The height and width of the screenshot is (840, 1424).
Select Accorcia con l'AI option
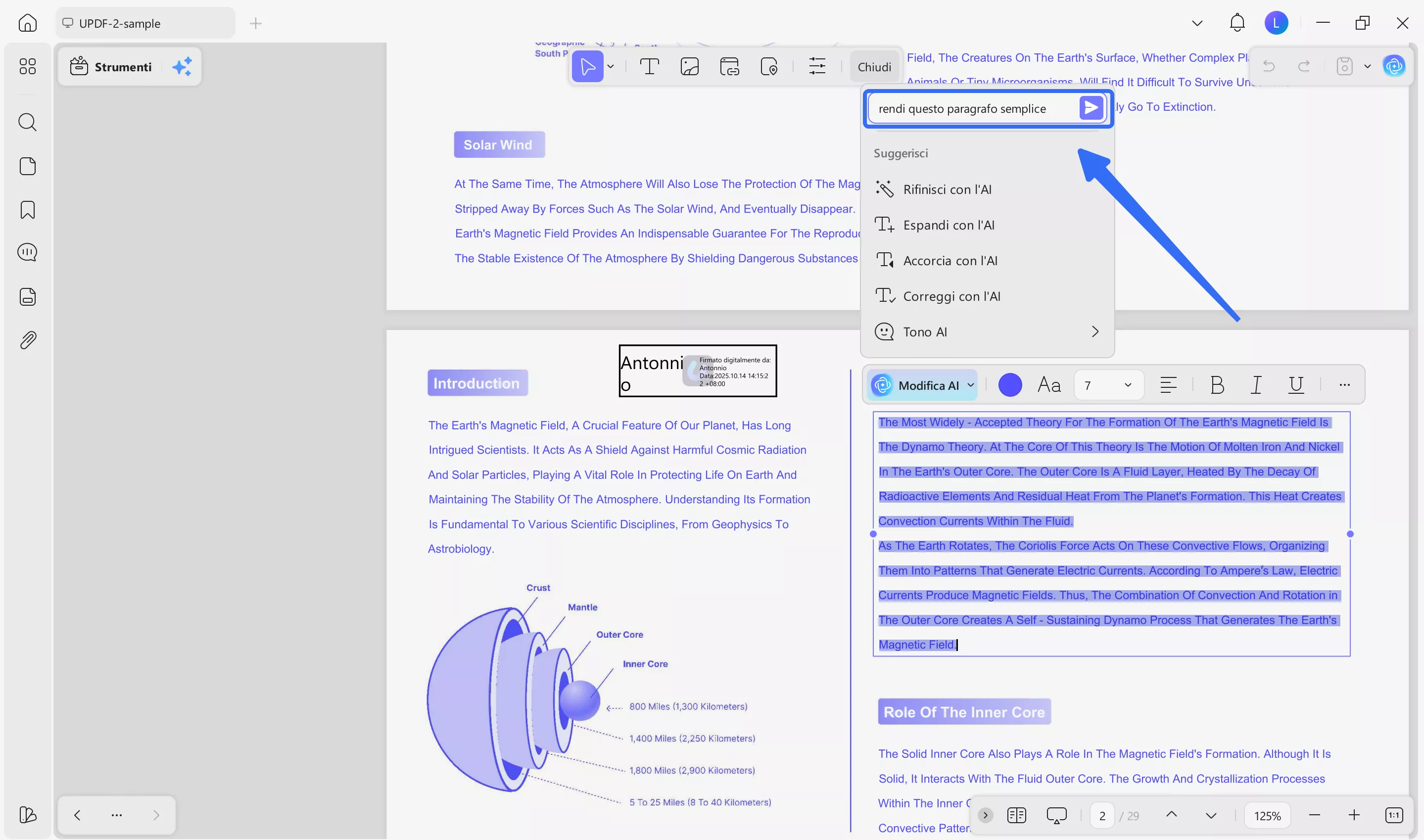click(x=949, y=261)
